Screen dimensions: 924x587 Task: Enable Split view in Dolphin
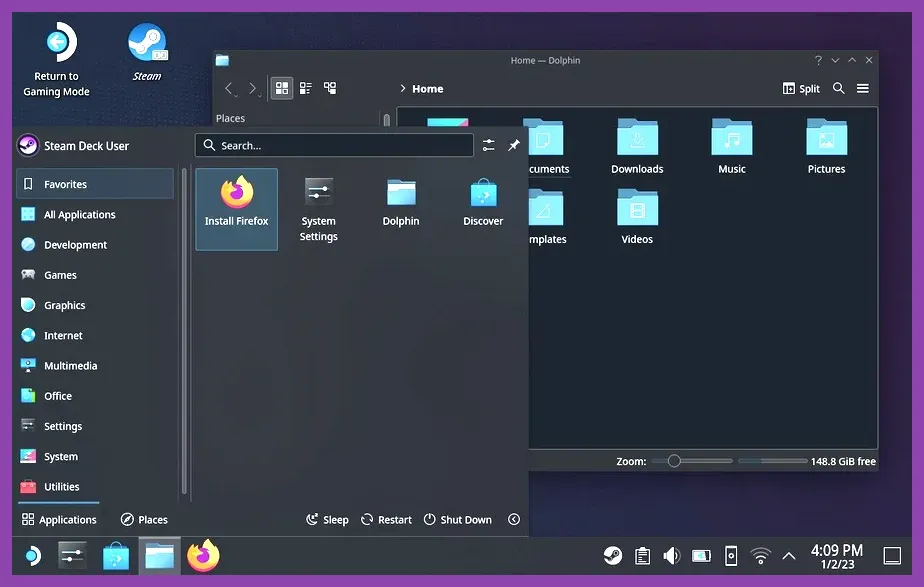pyautogui.click(x=801, y=88)
